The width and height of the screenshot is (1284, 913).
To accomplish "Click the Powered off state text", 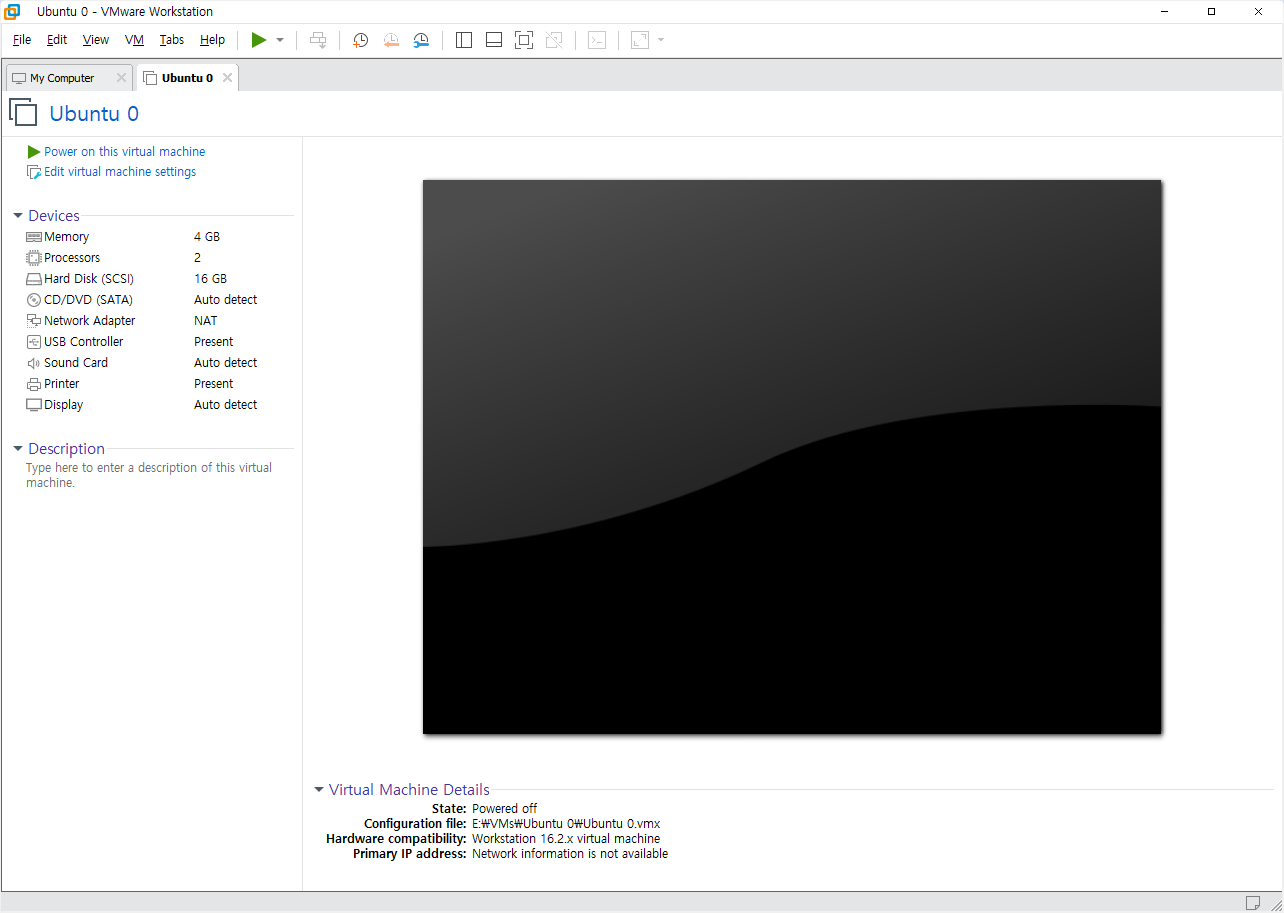I will tap(505, 809).
